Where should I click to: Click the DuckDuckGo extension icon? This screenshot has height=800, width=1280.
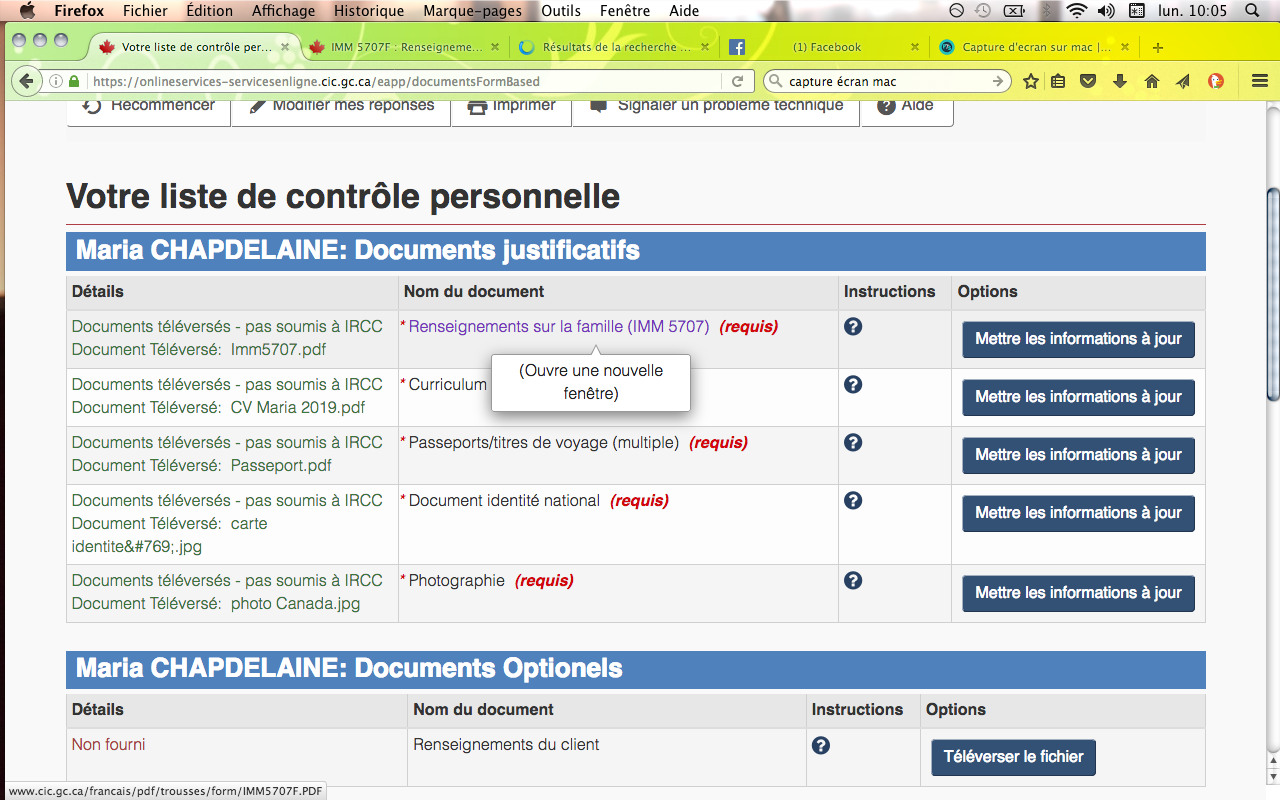[x=1216, y=82]
